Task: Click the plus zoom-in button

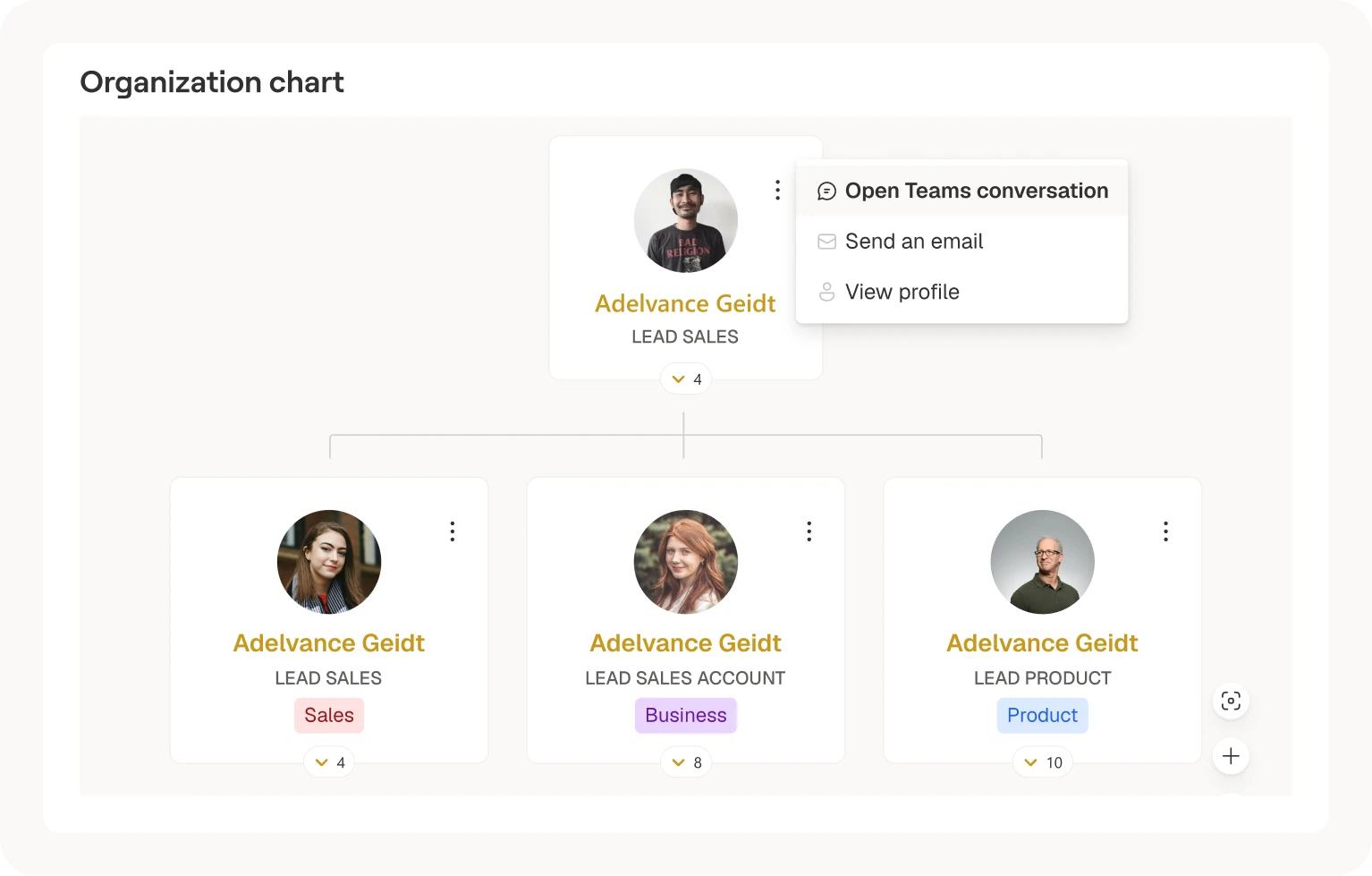Action: pyautogui.click(x=1231, y=756)
